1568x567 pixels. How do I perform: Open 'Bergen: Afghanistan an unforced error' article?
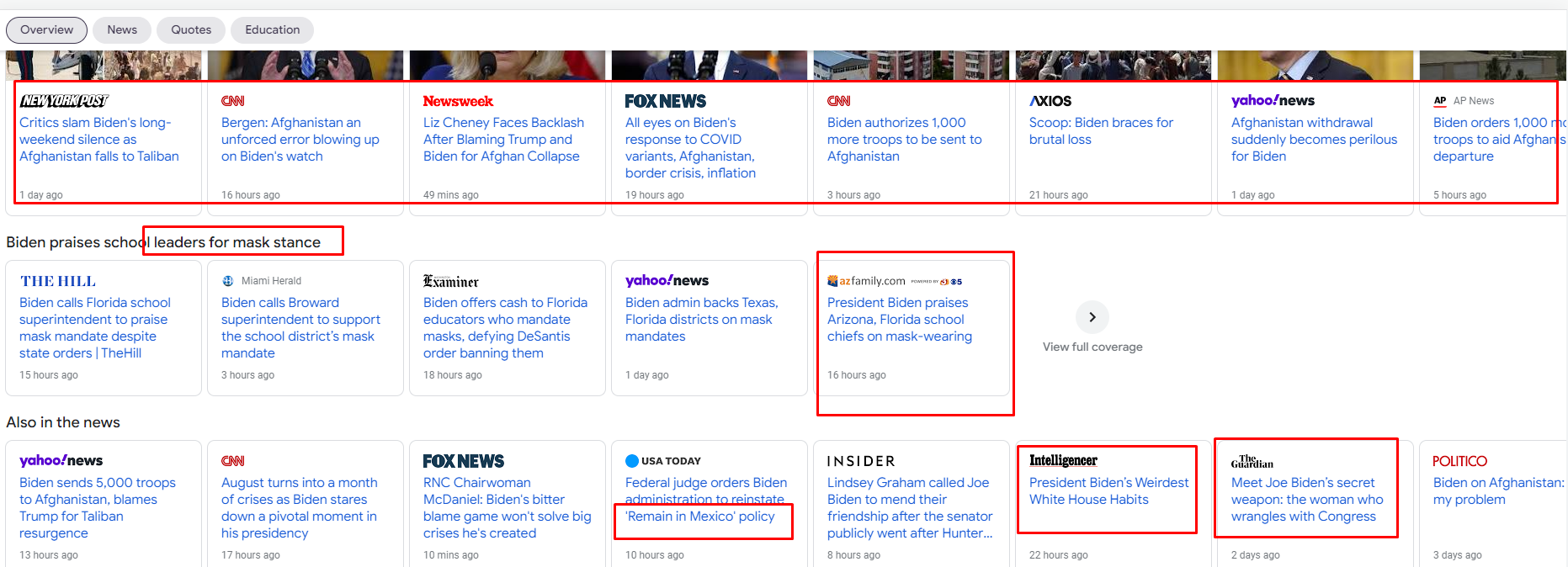pyautogui.click(x=300, y=140)
